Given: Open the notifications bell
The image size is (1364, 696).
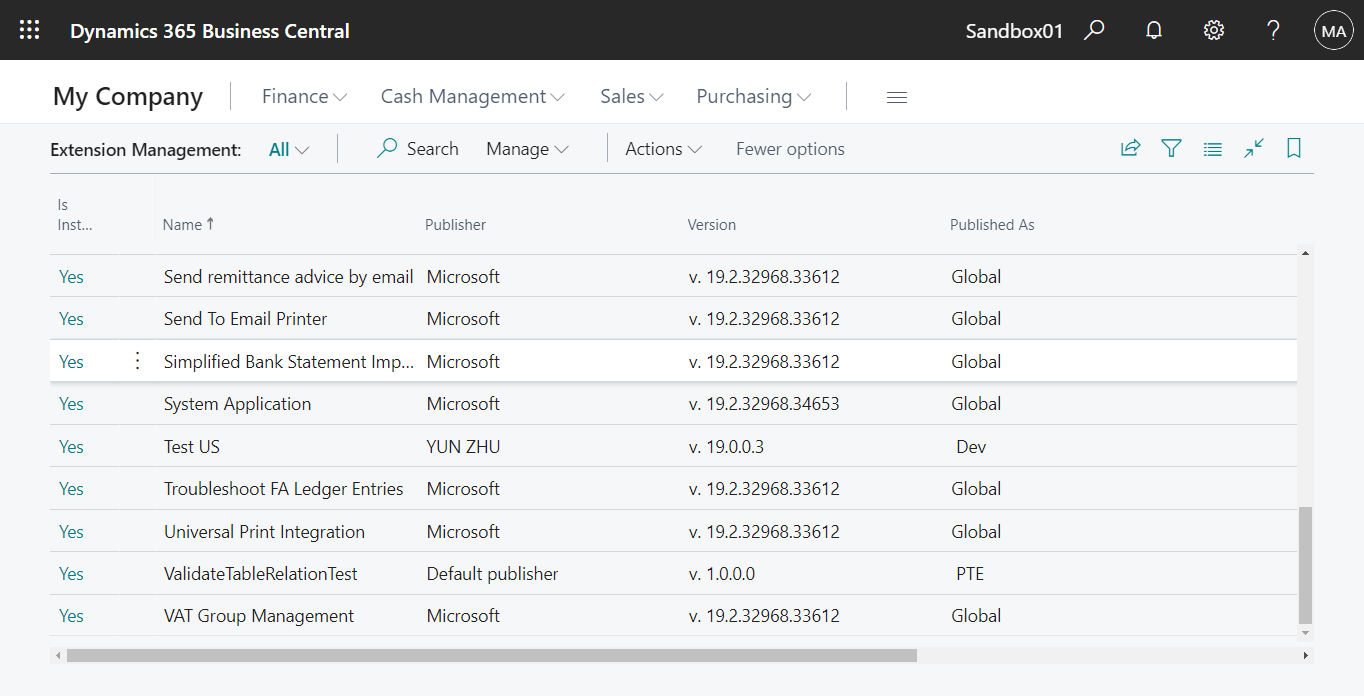Looking at the screenshot, I should (1153, 30).
